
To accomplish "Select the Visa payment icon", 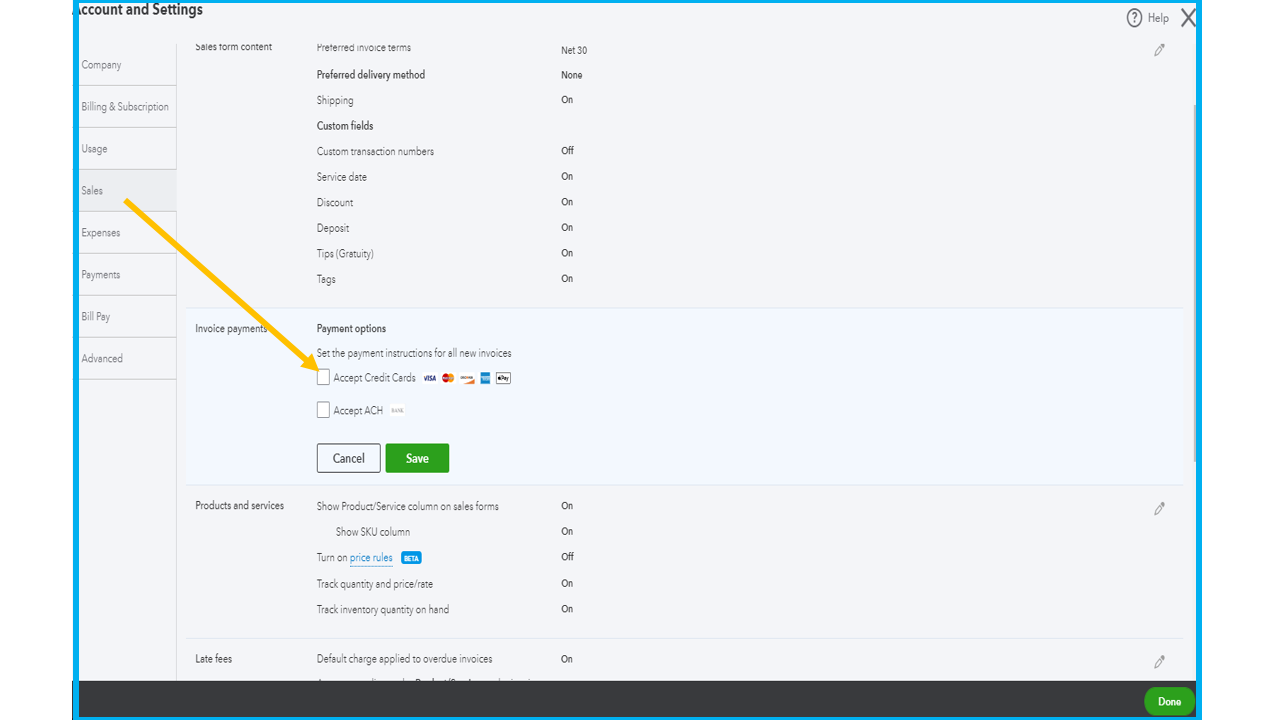I will tap(429, 378).
